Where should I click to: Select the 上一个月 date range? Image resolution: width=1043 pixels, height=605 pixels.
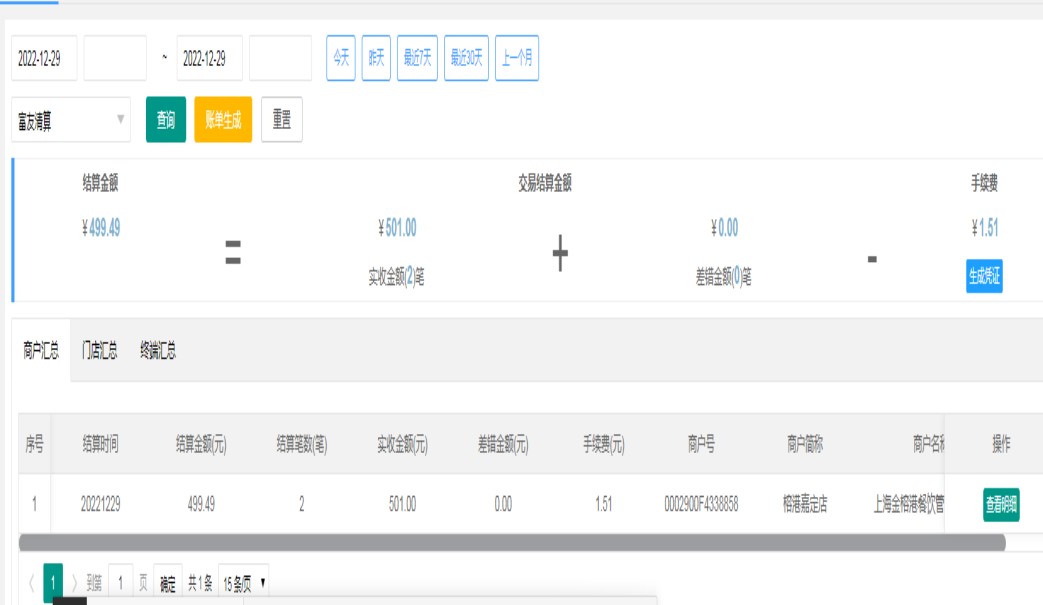516,59
